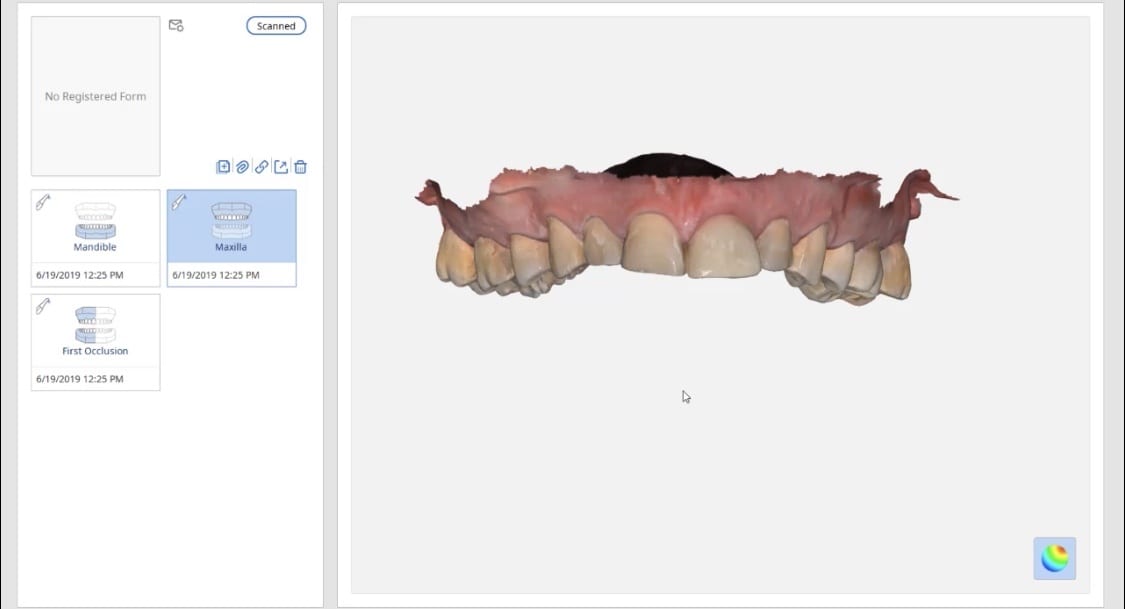Click the trash delete icon

tap(301, 167)
